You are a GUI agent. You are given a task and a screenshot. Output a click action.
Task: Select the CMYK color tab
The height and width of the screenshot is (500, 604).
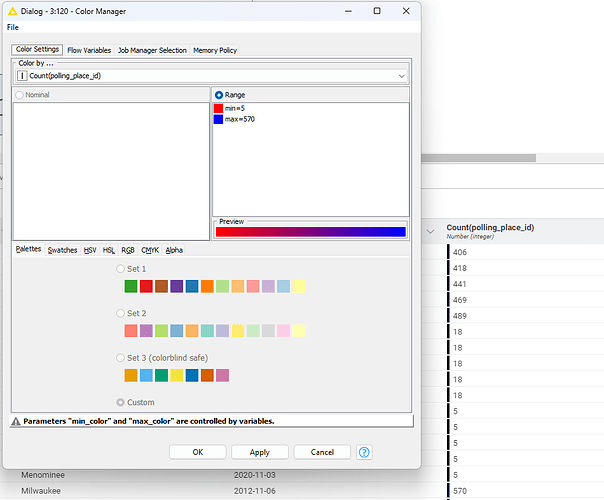tap(150, 250)
